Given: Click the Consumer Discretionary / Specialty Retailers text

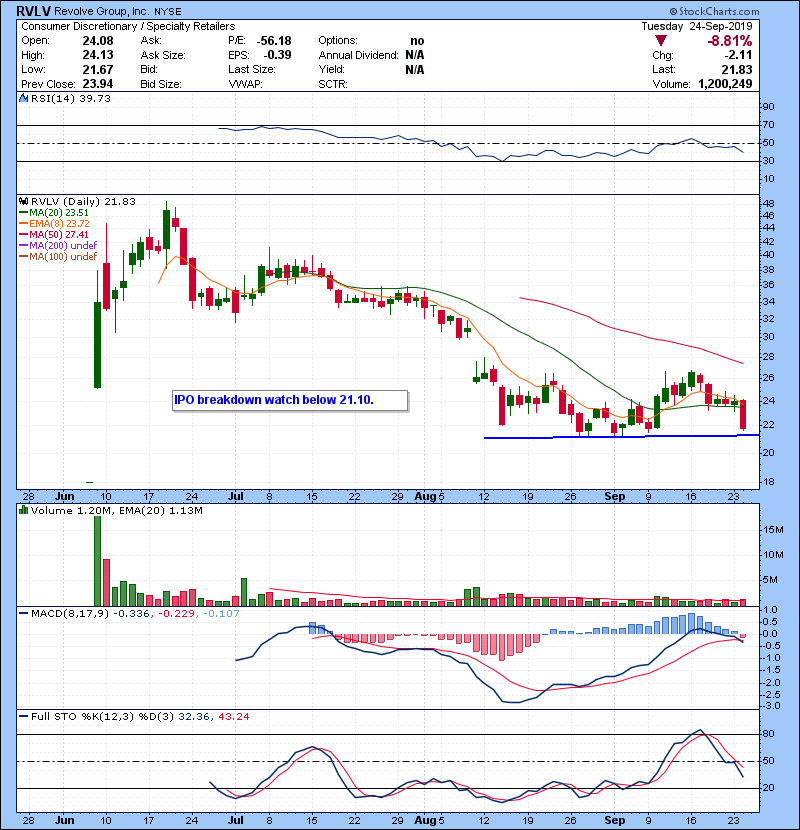Looking at the screenshot, I should coord(128,26).
